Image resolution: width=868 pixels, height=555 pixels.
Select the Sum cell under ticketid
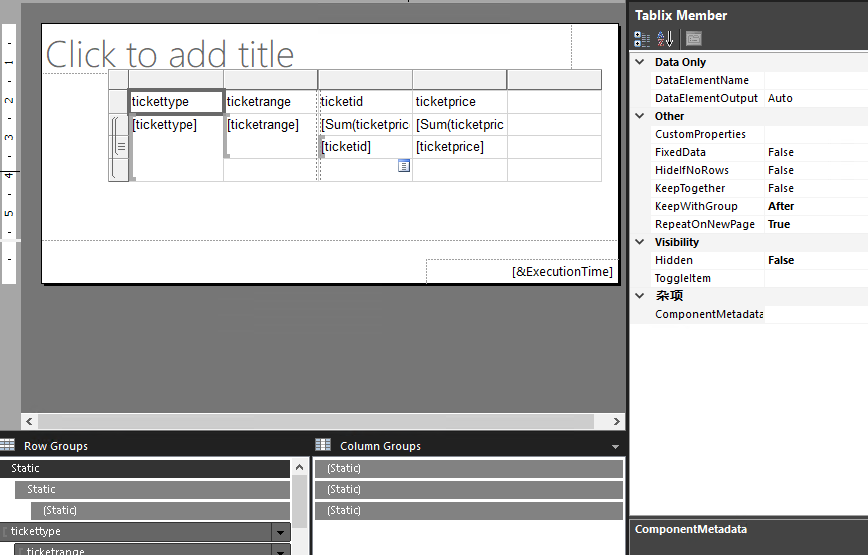[x=365, y=125]
